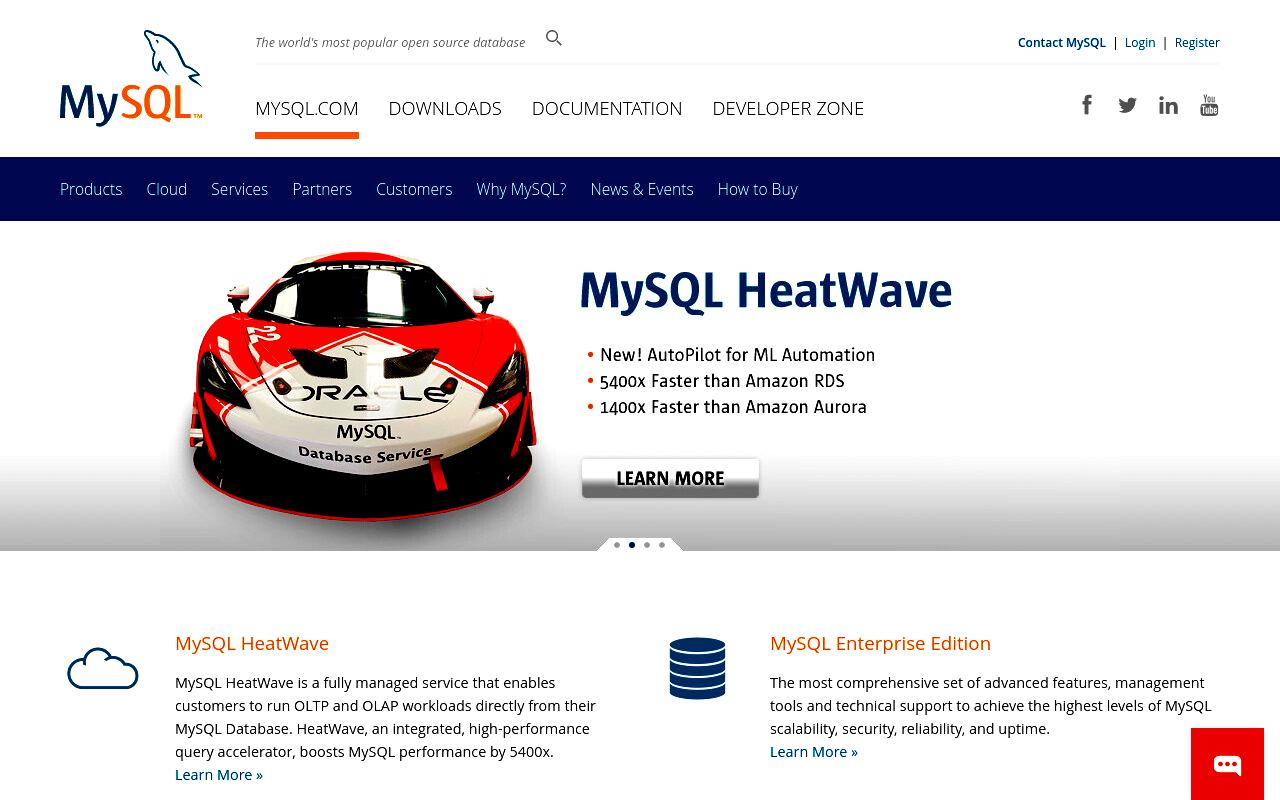This screenshot has height=800, width=1280.
Task: Open the MySQL Twitter icon
Action: click(x=1127, y=105)
